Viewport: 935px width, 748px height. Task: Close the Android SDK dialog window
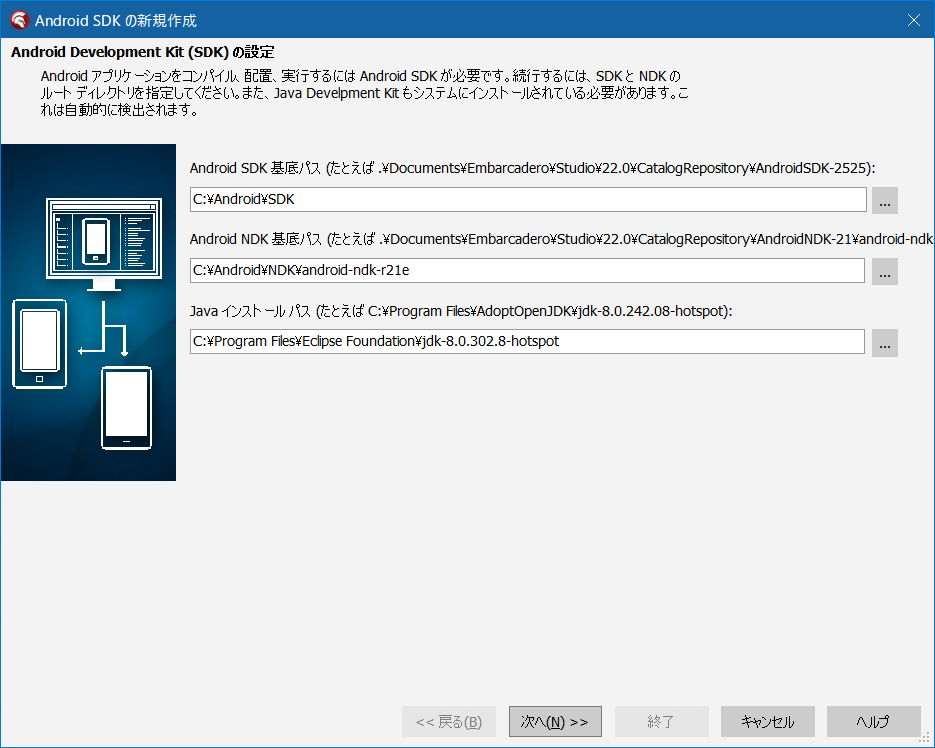point(914,20)
